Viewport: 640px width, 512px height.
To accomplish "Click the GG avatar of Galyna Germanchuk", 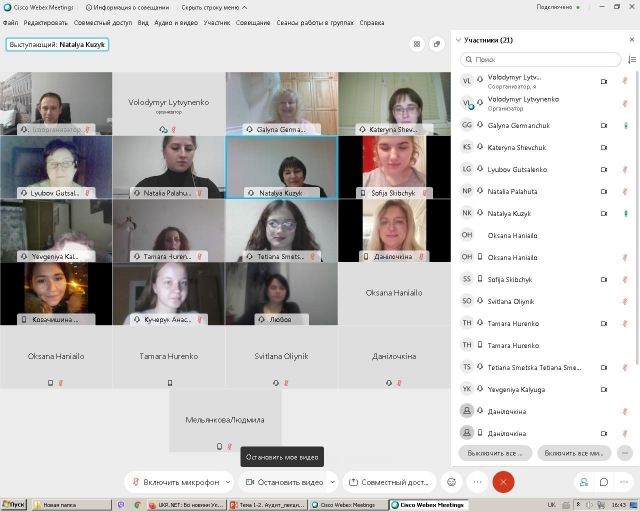I will (467, 125).
